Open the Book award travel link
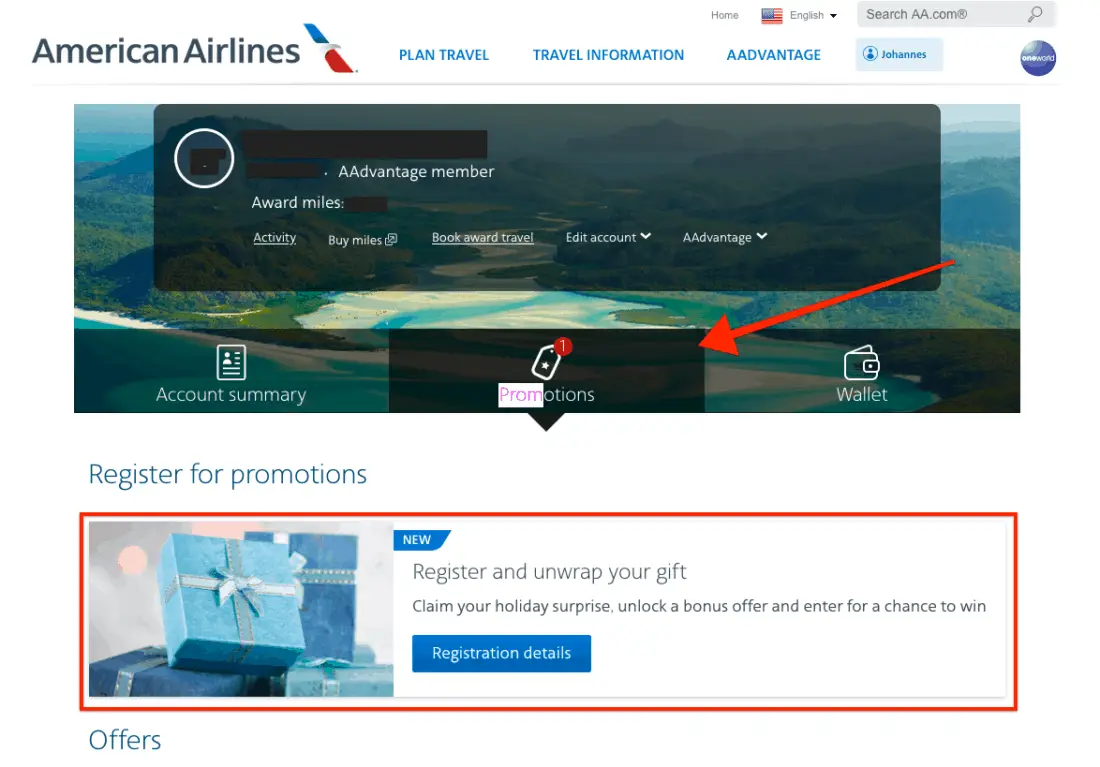Image resolution: width=1100 pixels, height=767 pixels. coord(483,237)
